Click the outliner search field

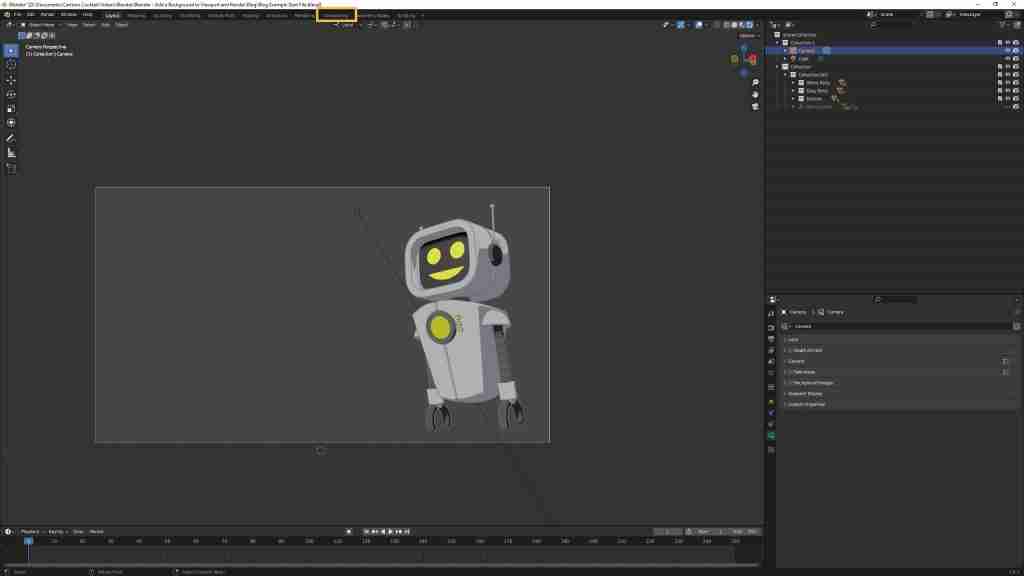coord(891,25)
